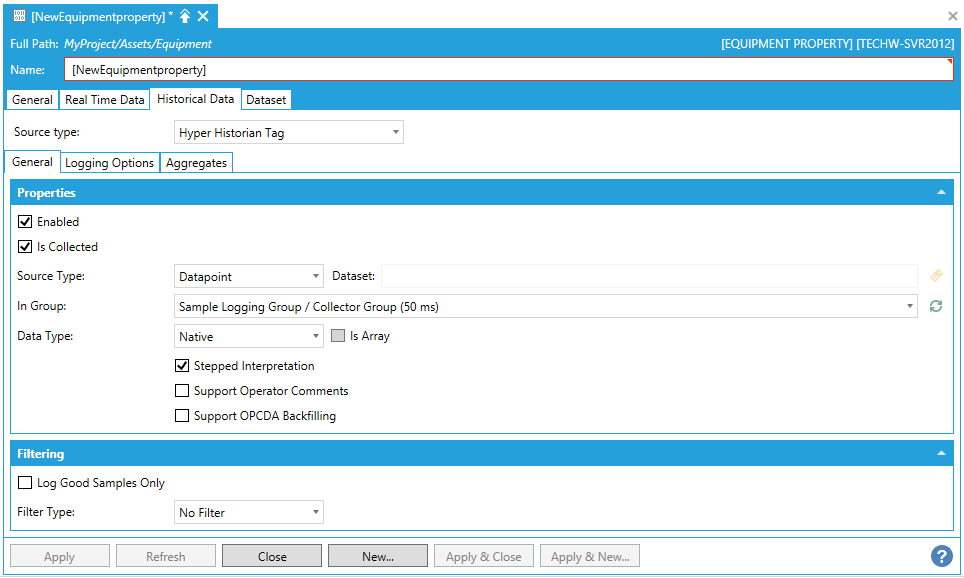Click the Close button
964x578 pixels.
click(272, 557)
